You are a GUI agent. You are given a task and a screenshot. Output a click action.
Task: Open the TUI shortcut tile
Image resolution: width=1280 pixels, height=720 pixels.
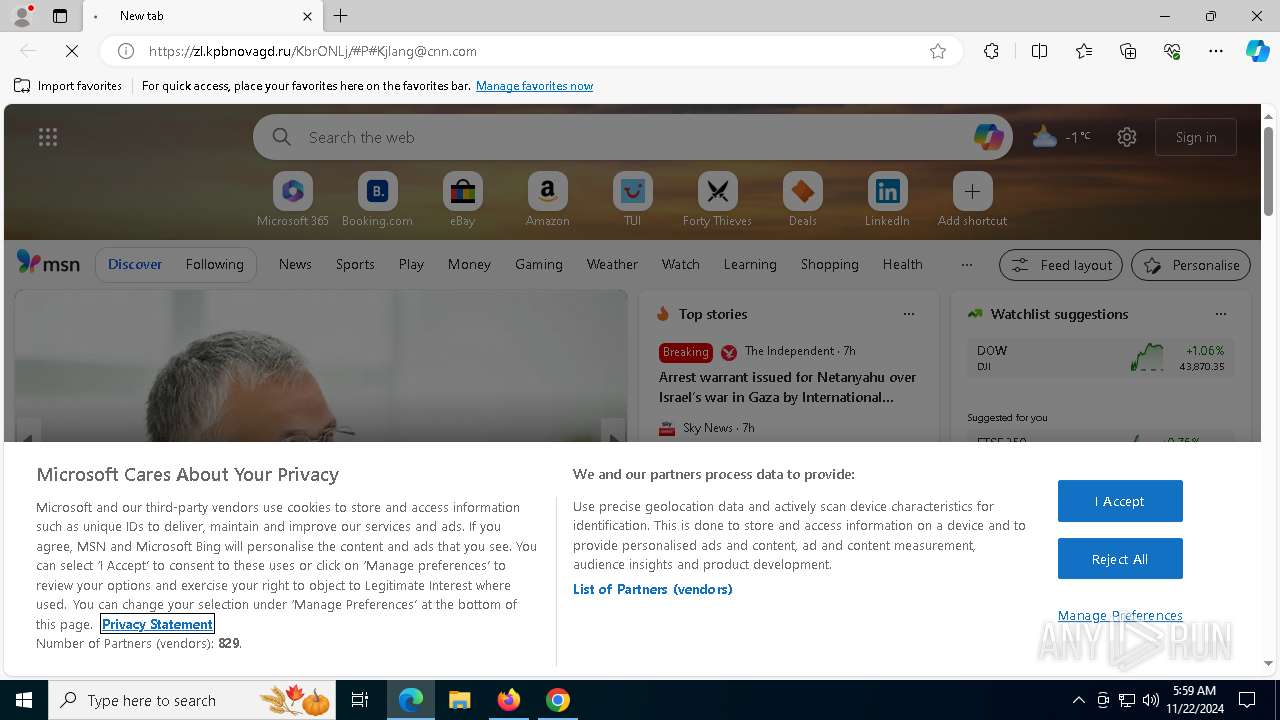coord(632,200)
